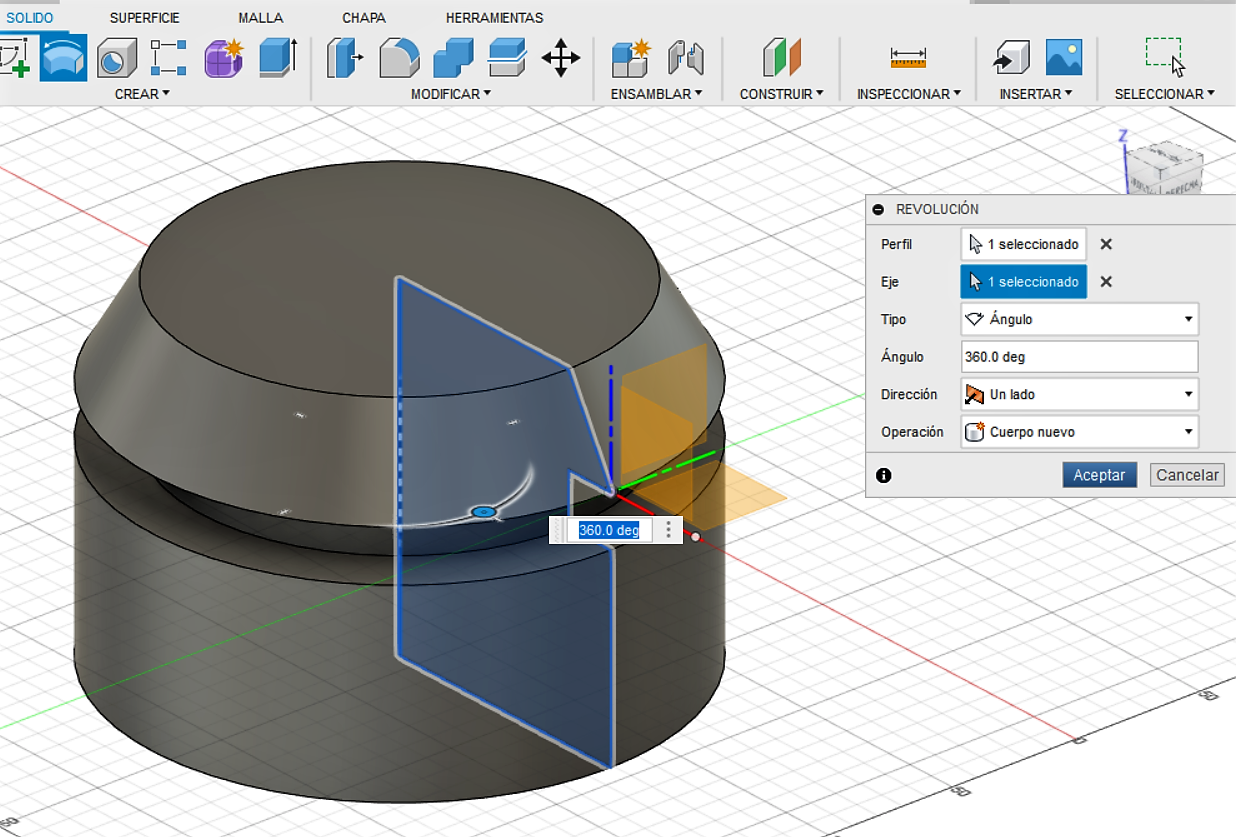1236x837 pixels.
Task: Select the Offset Face tool icon
Action: pyautogui.click(x=507, y=58)
